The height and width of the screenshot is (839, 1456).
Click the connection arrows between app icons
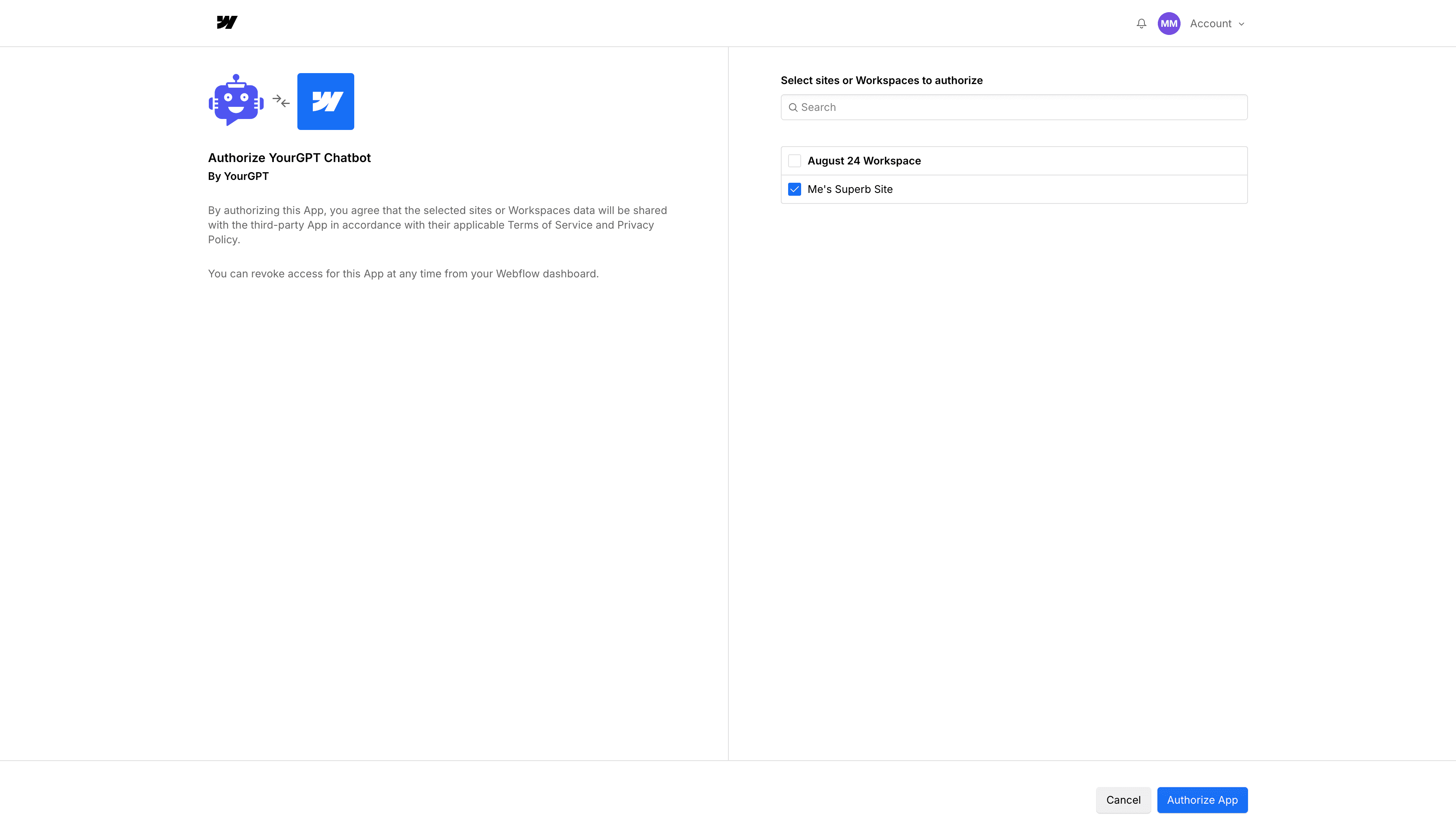point(281,101)
